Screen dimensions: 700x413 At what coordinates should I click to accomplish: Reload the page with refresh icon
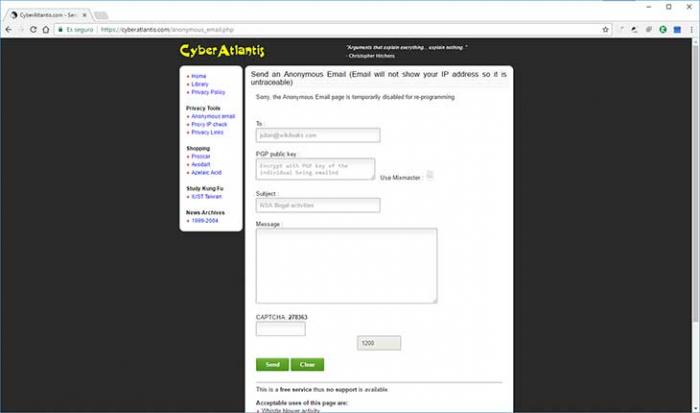33,29
